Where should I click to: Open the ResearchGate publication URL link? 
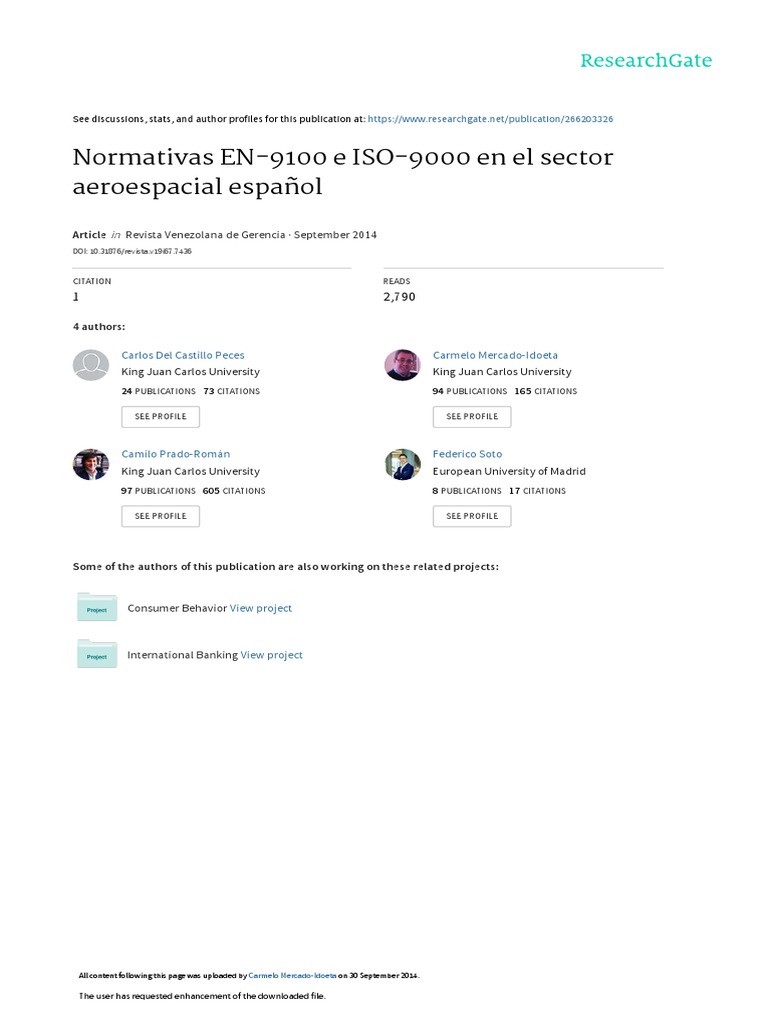[490, 119]
